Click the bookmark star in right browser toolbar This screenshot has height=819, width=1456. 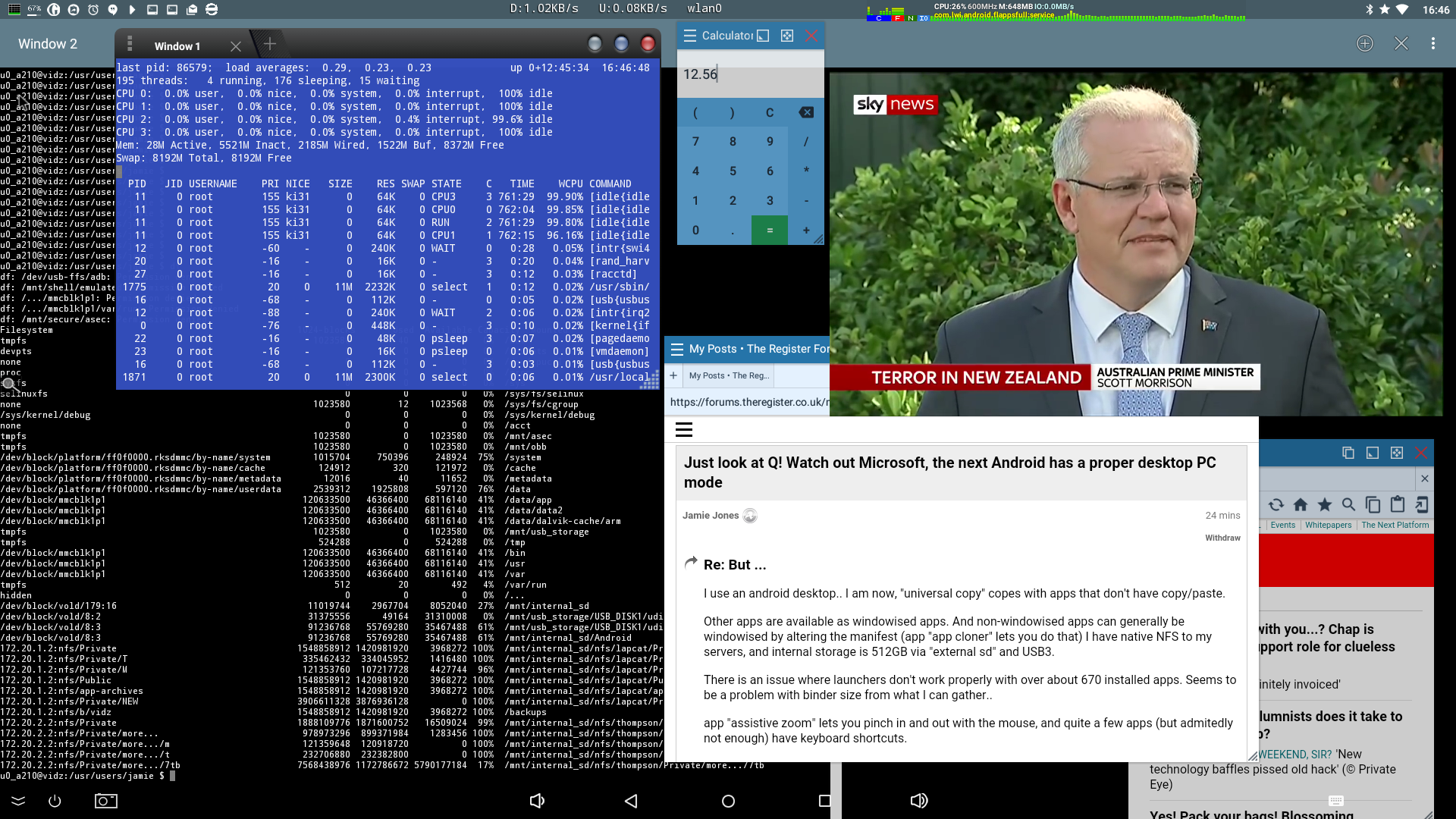(x=1325, y=505)
